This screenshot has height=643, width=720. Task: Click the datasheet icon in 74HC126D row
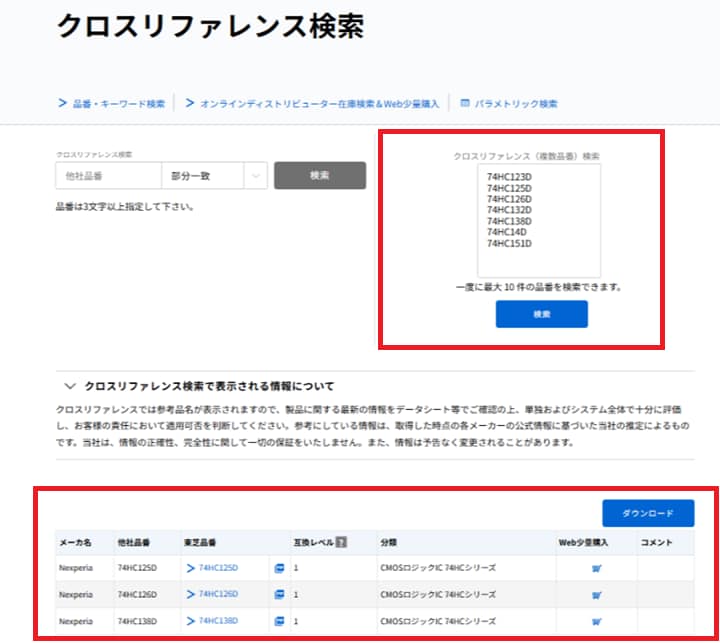279,594
